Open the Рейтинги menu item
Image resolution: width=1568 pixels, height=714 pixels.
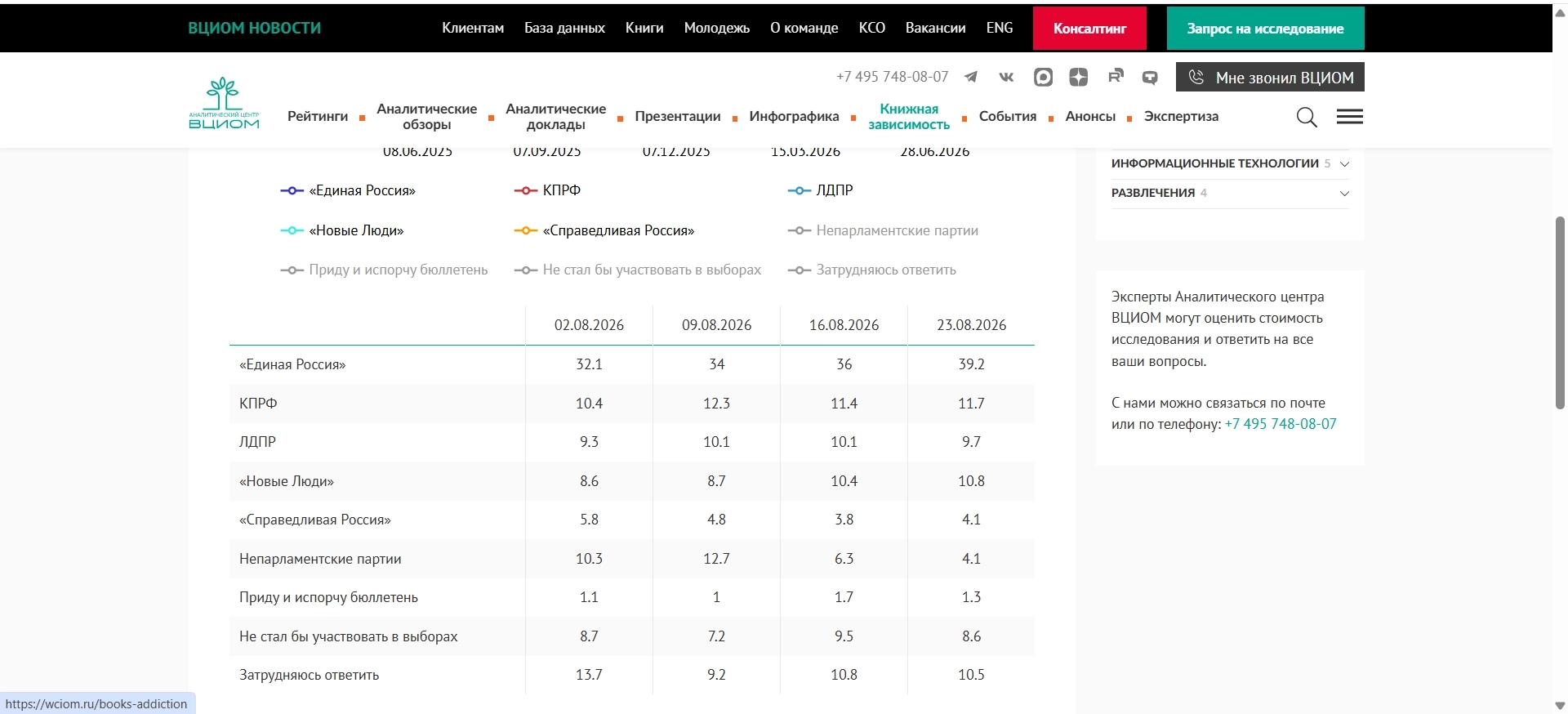click(x=318, y=116)
